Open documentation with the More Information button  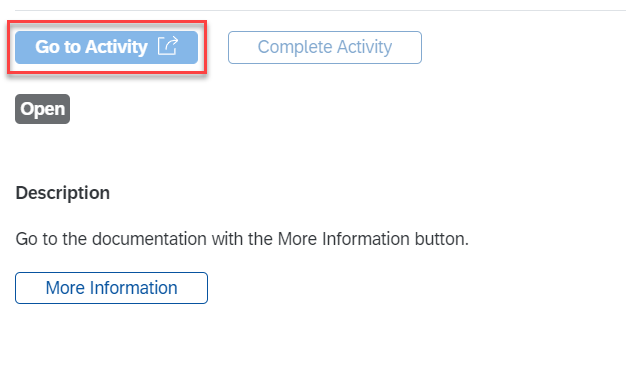tap(111, 288)
